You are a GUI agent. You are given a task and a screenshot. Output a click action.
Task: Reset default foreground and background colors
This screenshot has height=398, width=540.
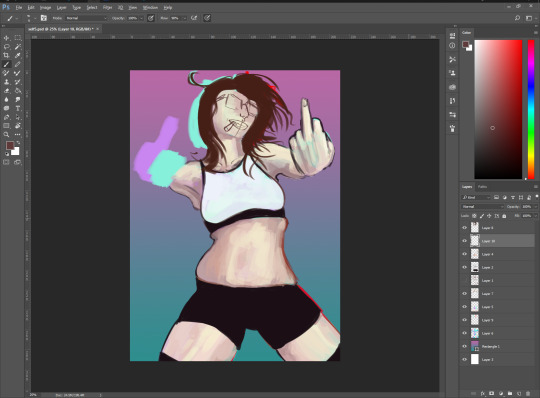pos(7,154)
